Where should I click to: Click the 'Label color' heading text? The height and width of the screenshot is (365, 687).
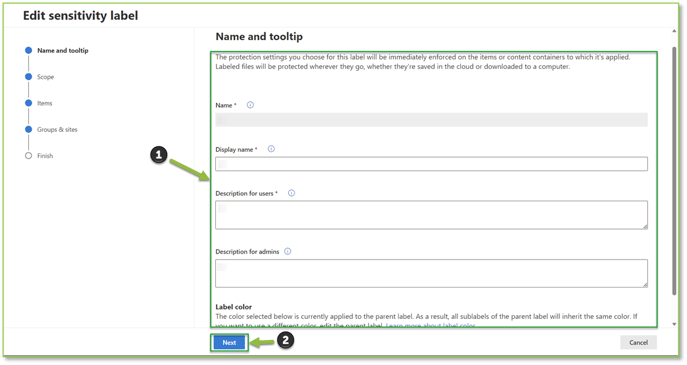pos(234,307)
